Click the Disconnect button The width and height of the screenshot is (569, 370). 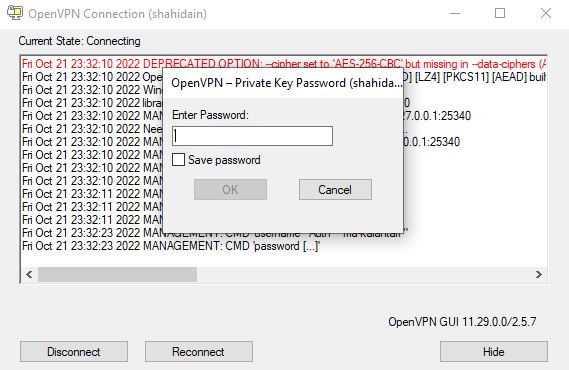point(74,352)
